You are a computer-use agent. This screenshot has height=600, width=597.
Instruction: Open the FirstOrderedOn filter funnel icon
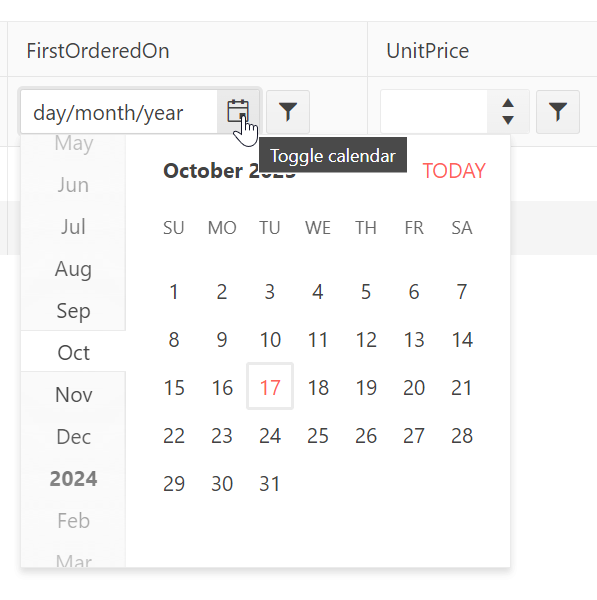288,112
